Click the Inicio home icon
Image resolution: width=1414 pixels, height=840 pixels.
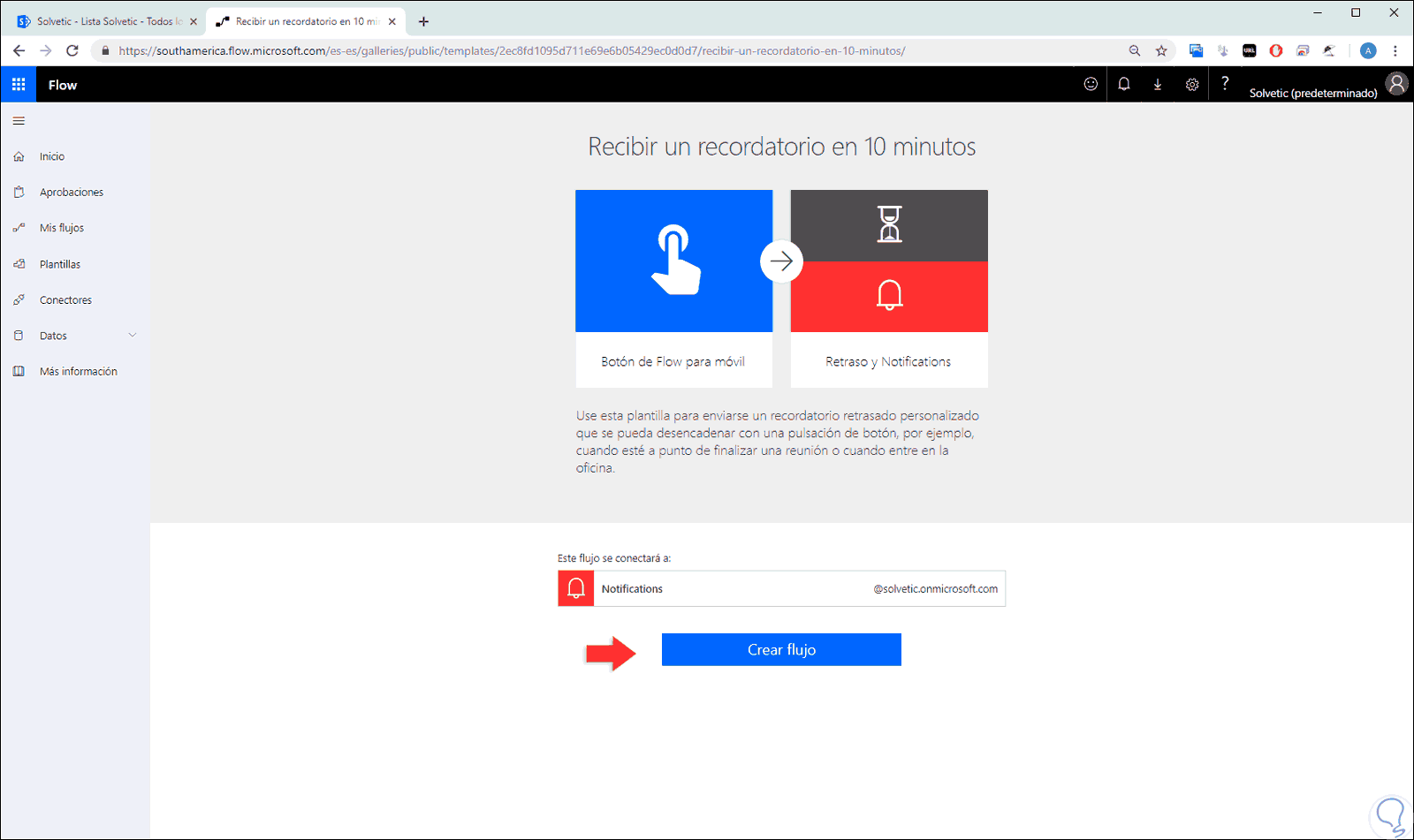(x=19, y=156)
